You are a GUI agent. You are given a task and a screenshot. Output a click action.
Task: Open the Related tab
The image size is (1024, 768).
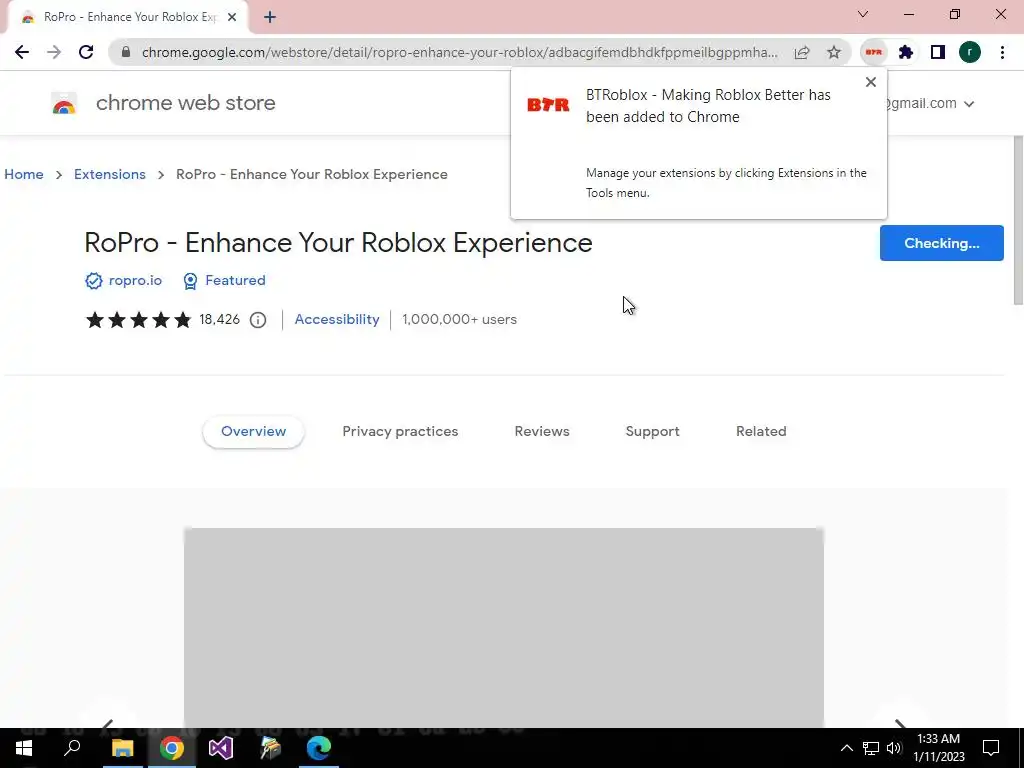click(x=761, y=432)
